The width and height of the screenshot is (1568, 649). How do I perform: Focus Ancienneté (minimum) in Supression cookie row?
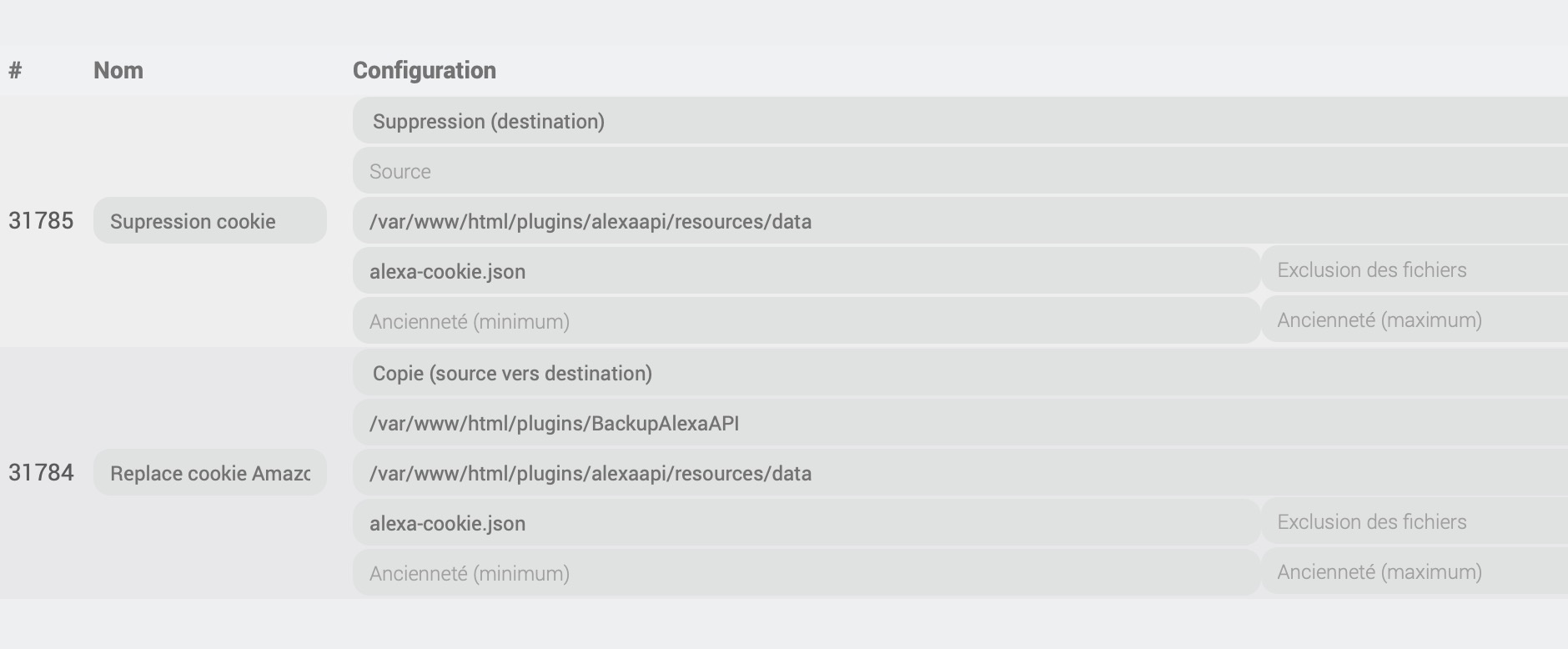(x=806, y=321)
